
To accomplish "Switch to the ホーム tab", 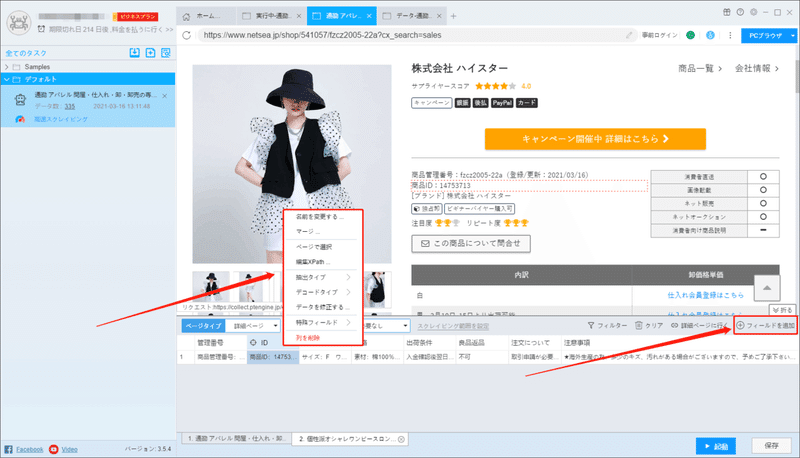I will coord(206,16).
